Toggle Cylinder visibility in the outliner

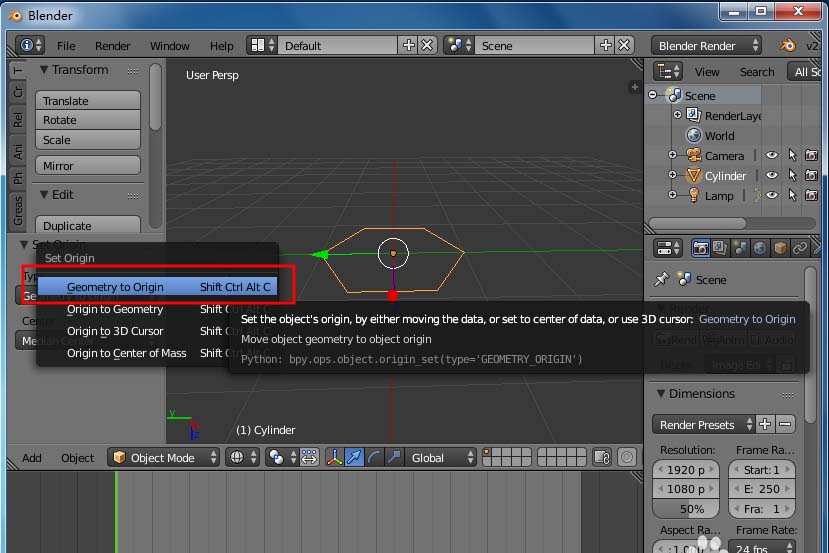[x=771, y=176]
